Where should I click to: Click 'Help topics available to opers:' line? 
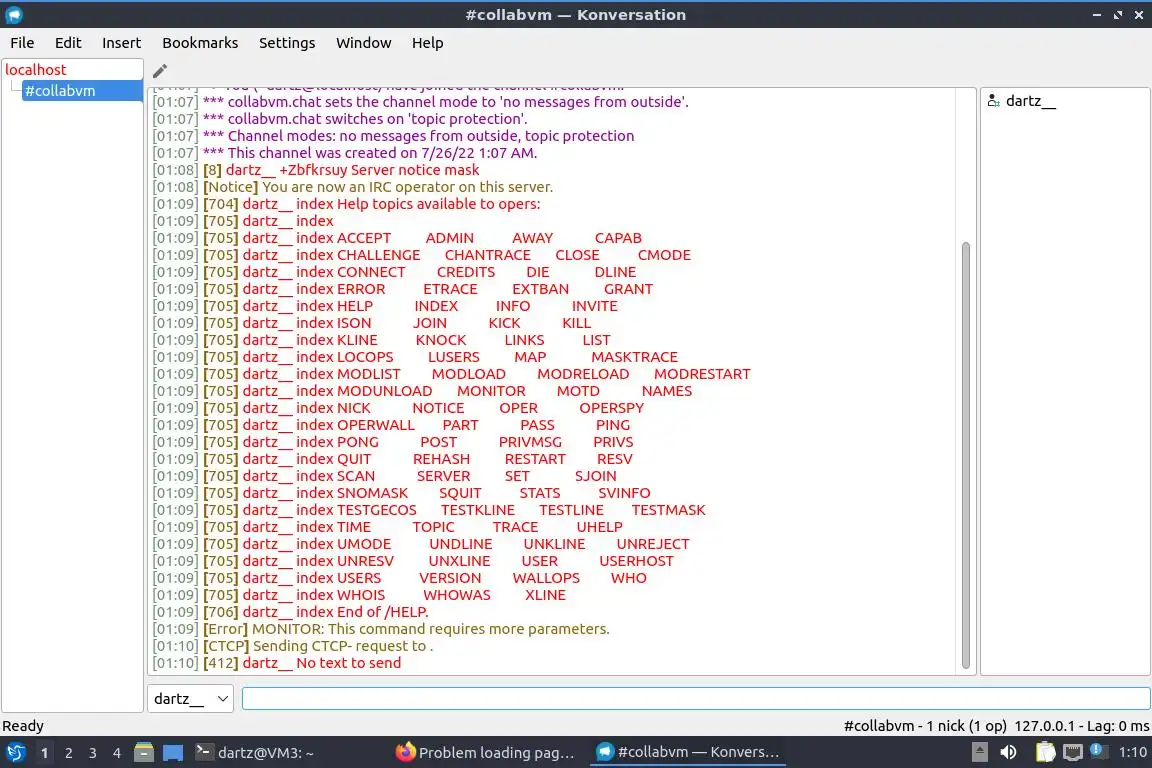pos(346,204)
